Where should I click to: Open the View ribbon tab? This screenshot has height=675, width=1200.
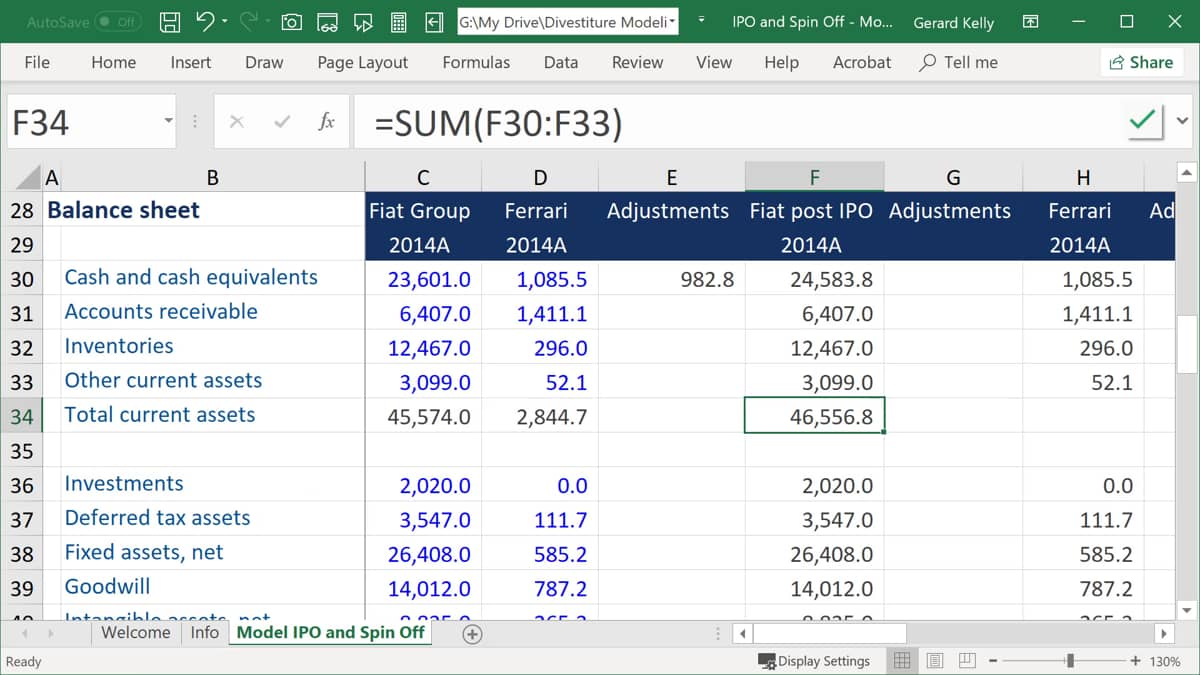pyautogui.click(x=714, y=62)
